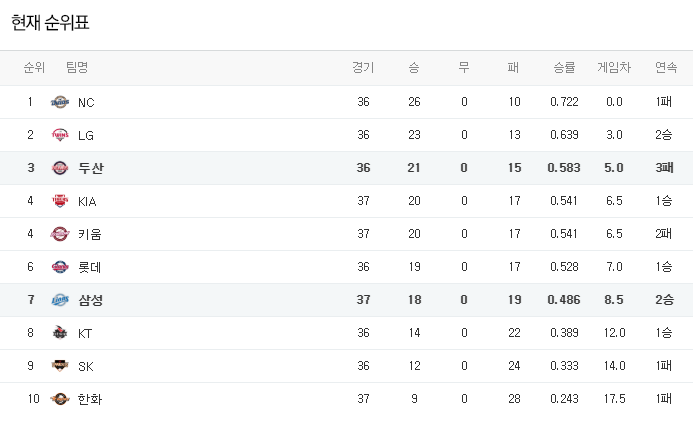This screenshot has width=693, height=433.
Task: Open the 두산 team name link
Action: [90, 168]
